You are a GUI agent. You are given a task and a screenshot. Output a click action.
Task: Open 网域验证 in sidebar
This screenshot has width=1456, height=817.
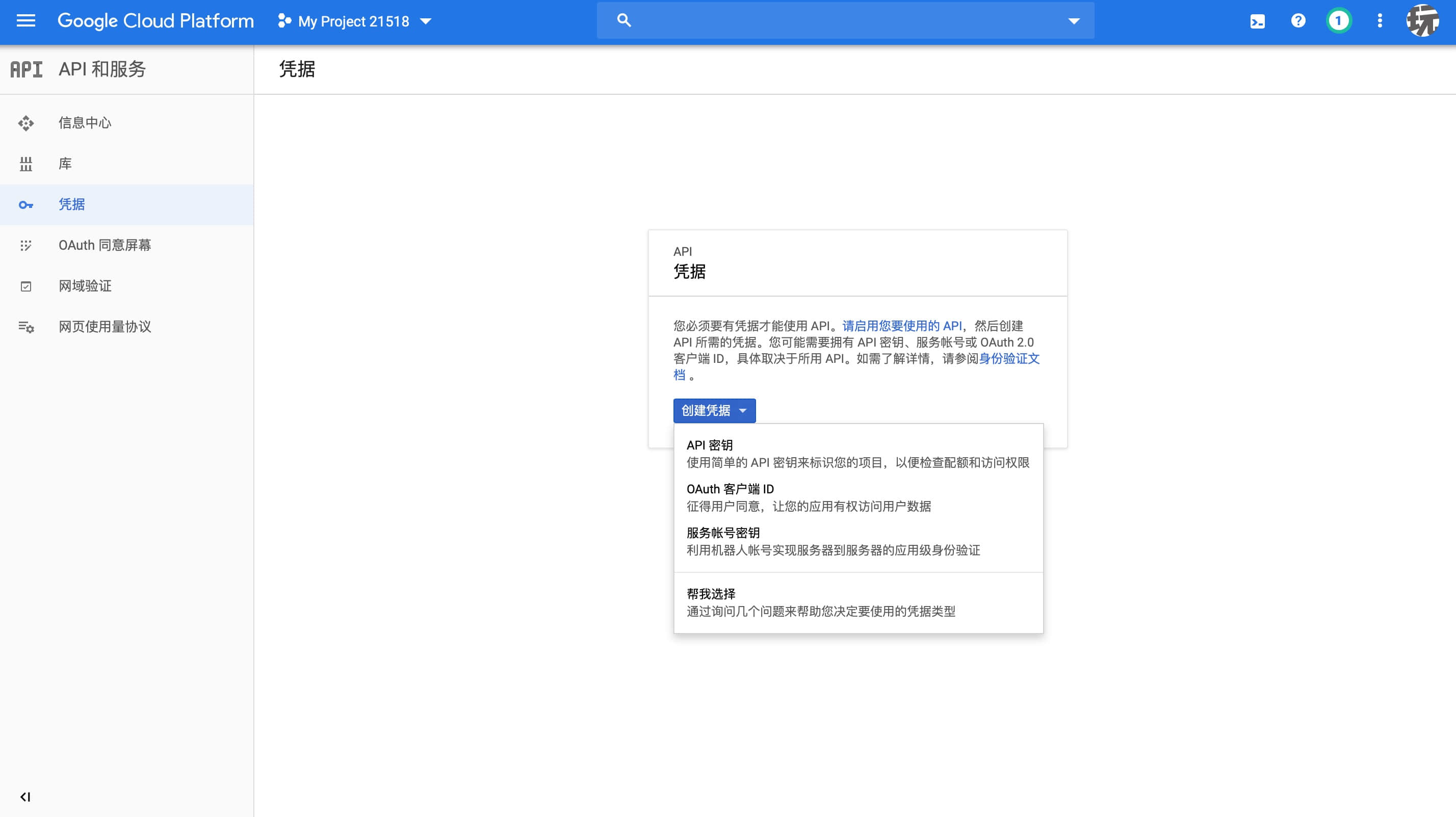coord(126,286)
